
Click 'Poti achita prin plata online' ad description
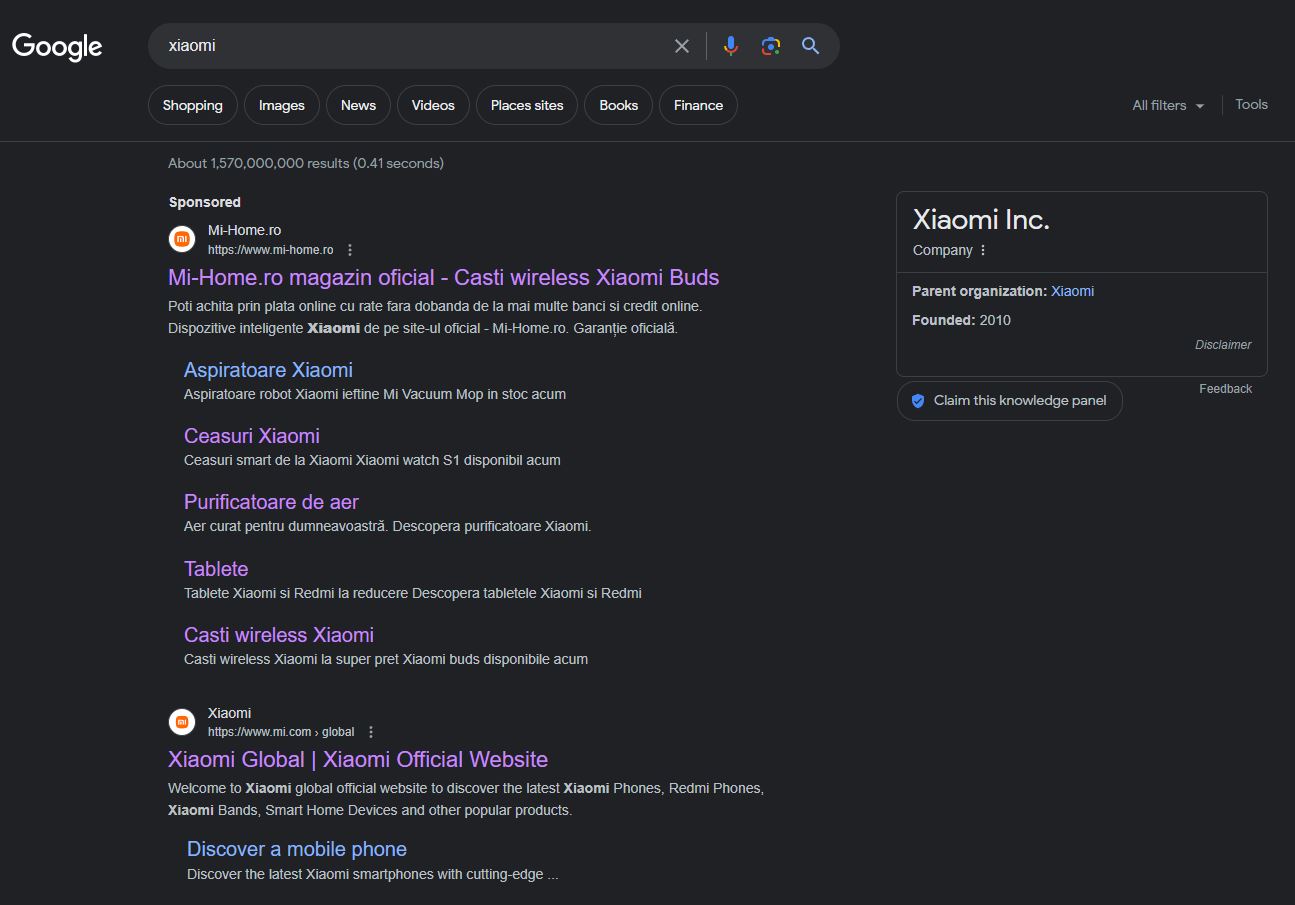coord(435,317)
